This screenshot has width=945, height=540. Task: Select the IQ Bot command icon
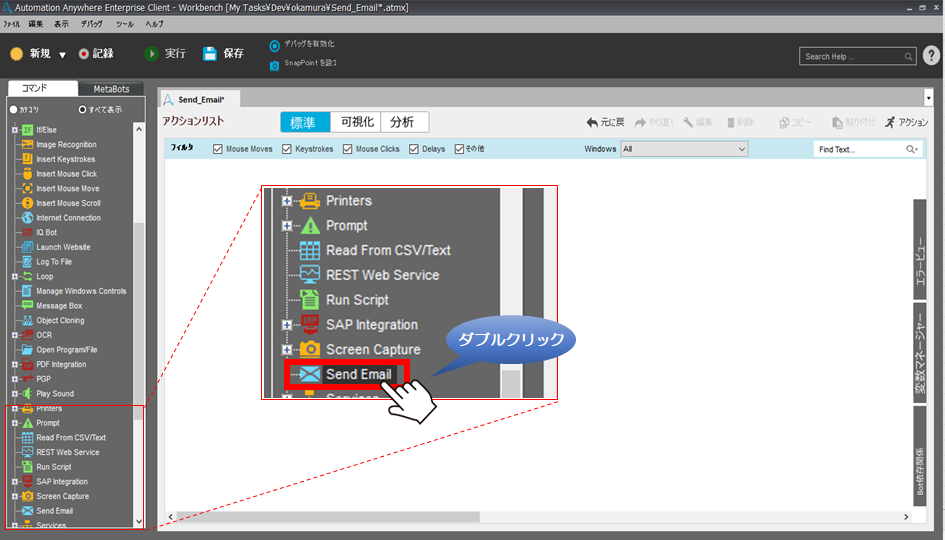27,232
